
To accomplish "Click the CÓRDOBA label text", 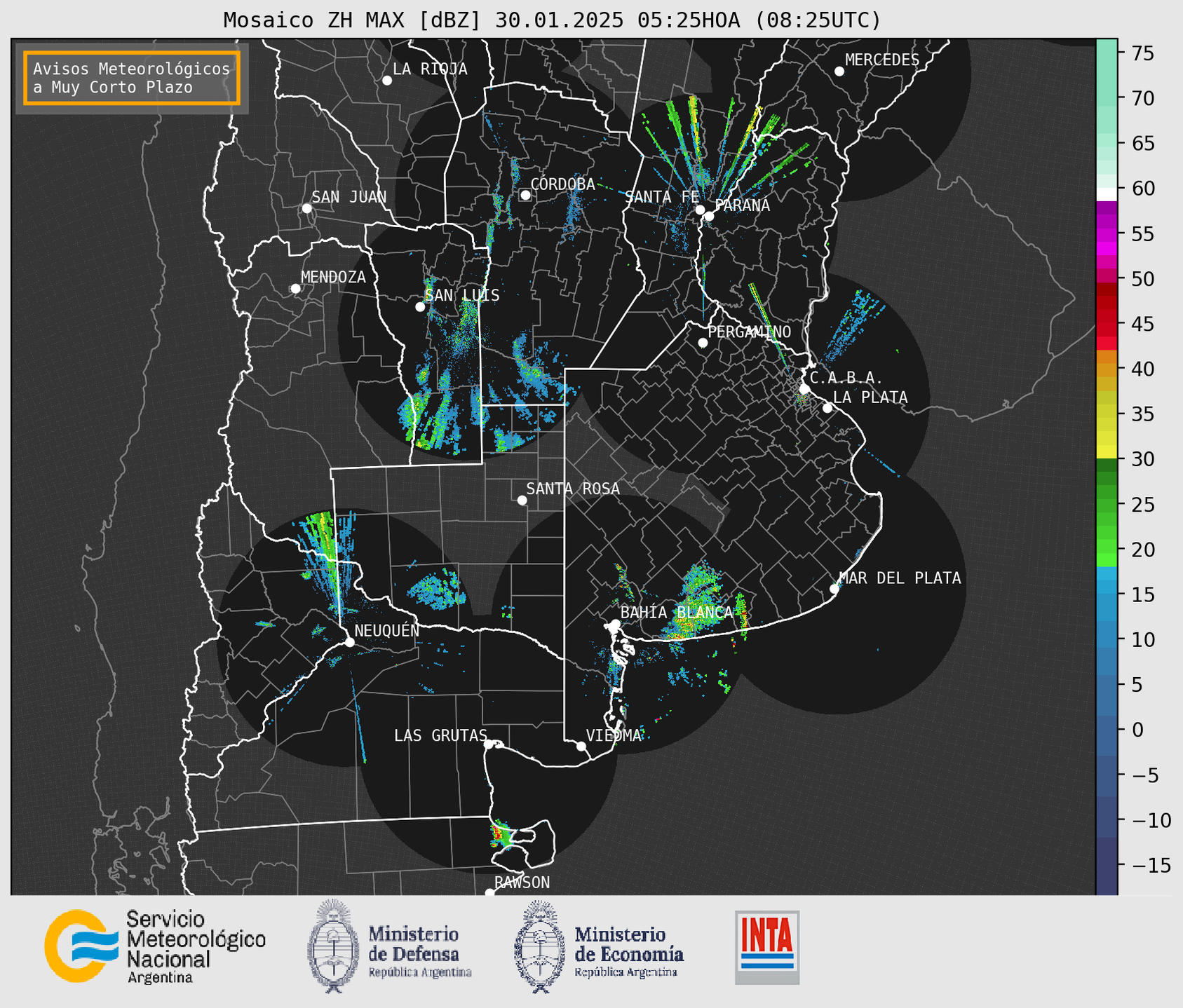I will pyautogui.click(x=562, y=184).
